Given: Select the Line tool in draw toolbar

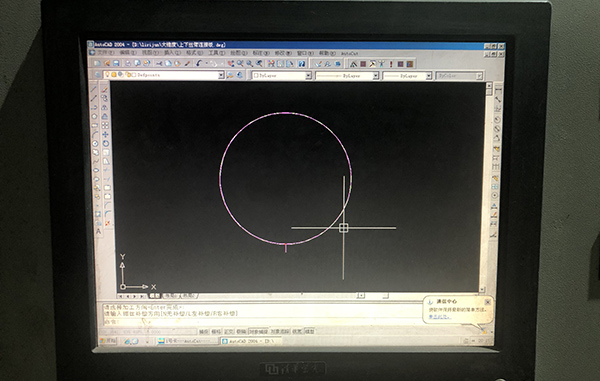Looking at the screenshot, I should point(93,90).
